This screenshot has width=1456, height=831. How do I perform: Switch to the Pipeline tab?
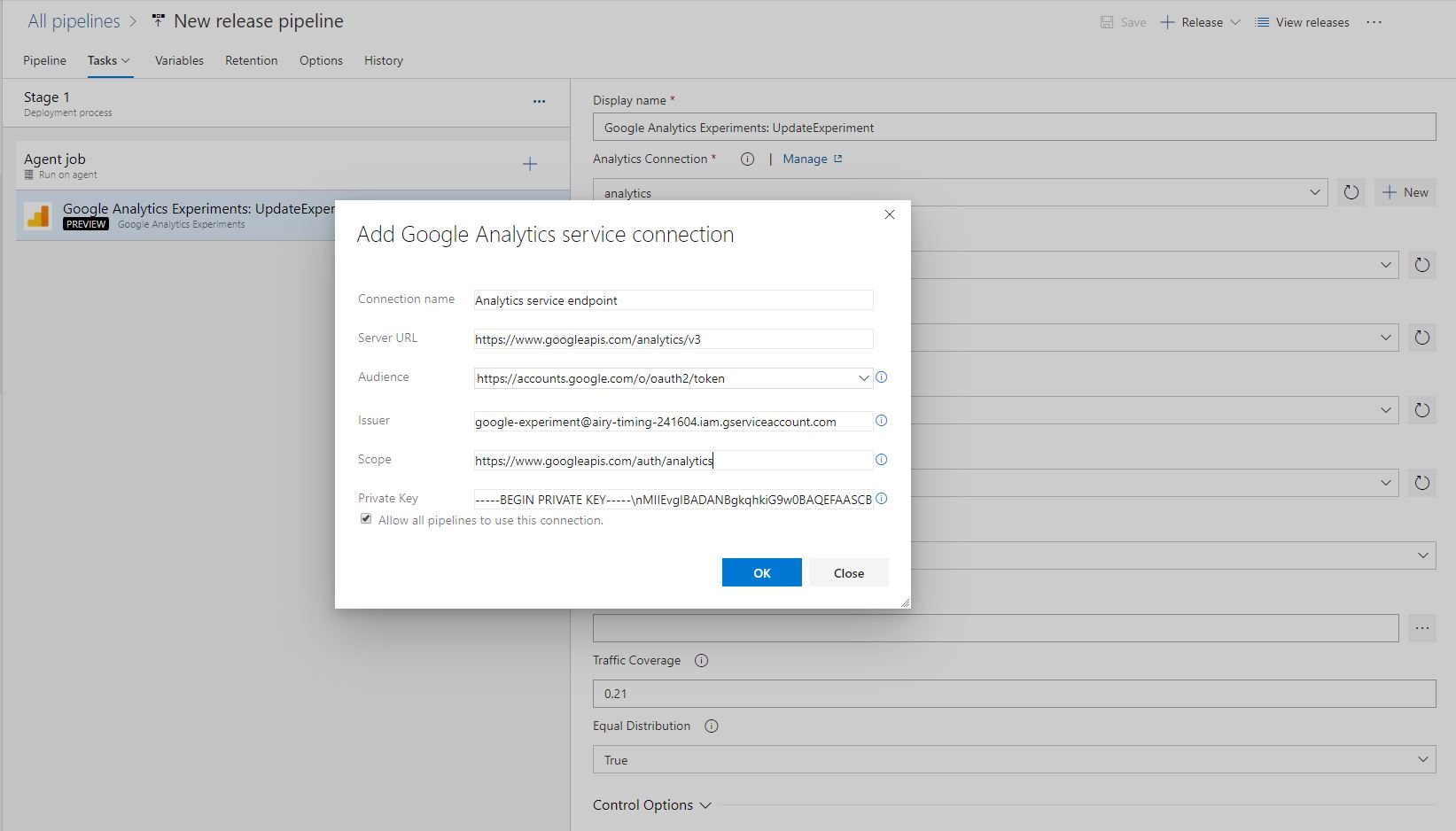tap(44, 60)
